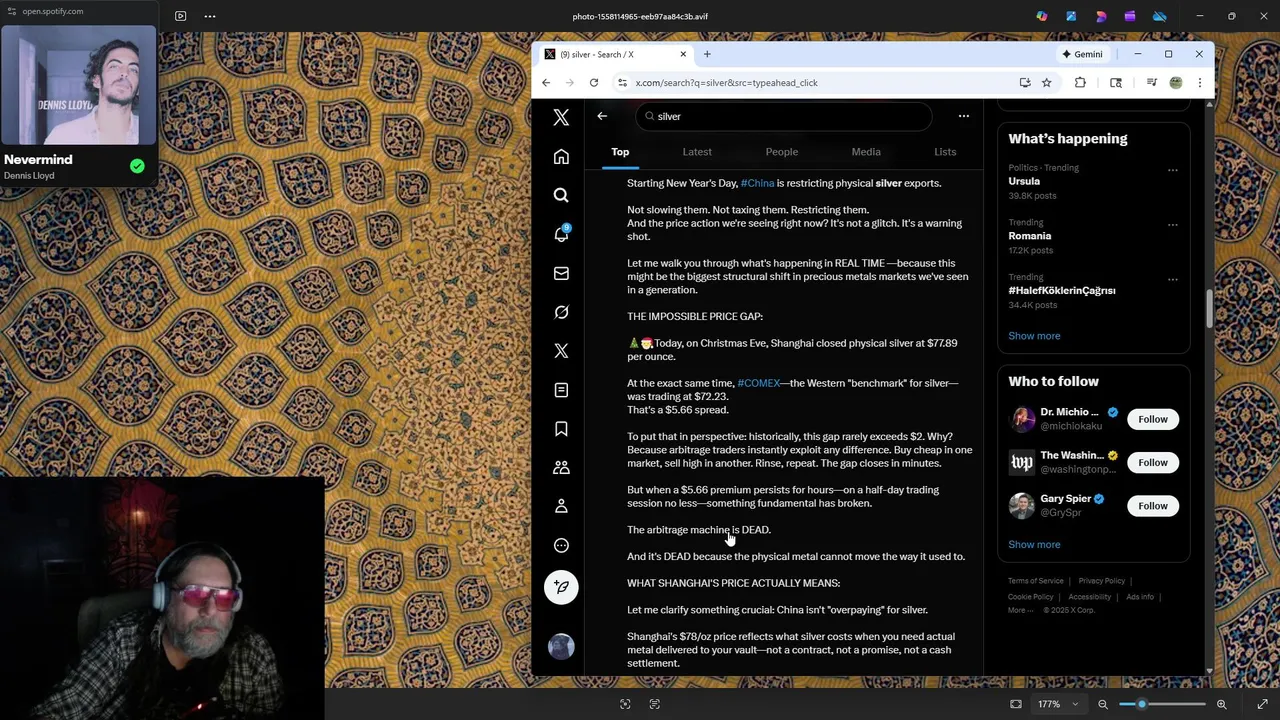
Task: Click Photos zoom in magnifier
Action: (x=1221, y=704)
